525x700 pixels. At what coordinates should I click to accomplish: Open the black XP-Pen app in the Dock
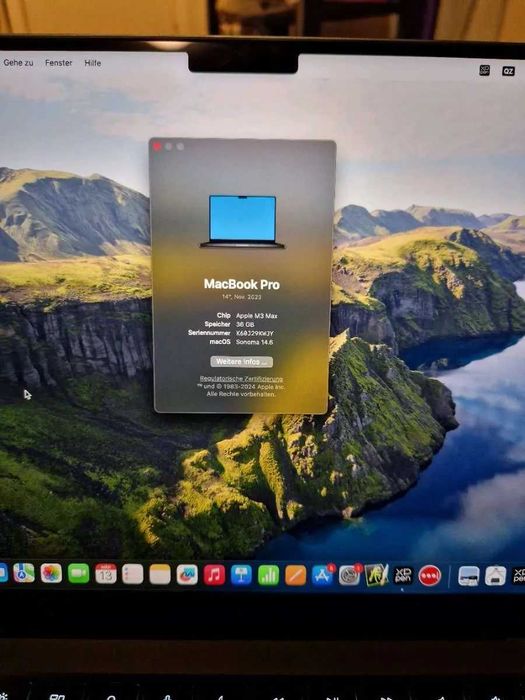[x=403, y=576]
